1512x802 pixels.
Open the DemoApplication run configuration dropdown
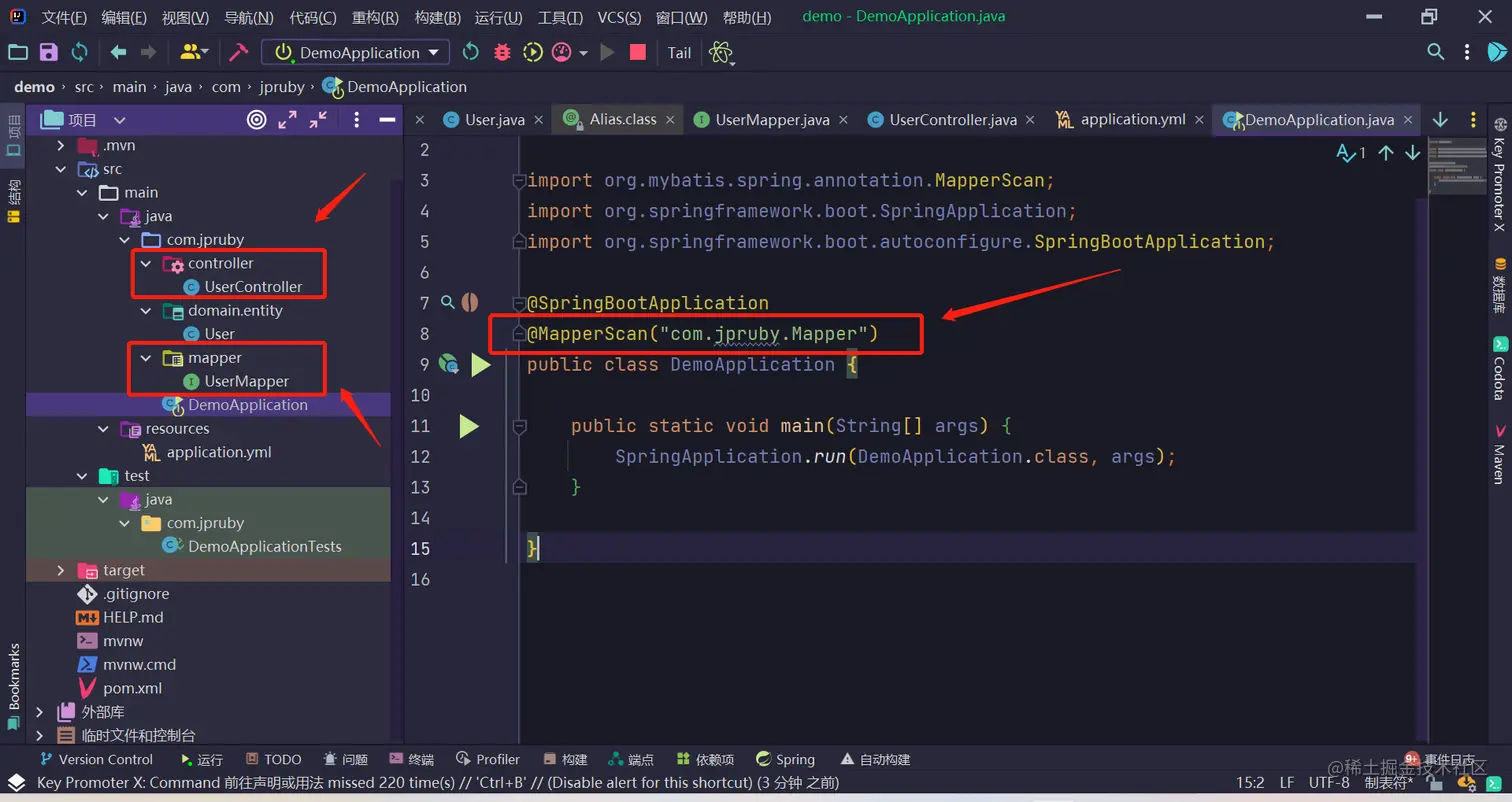355,52
